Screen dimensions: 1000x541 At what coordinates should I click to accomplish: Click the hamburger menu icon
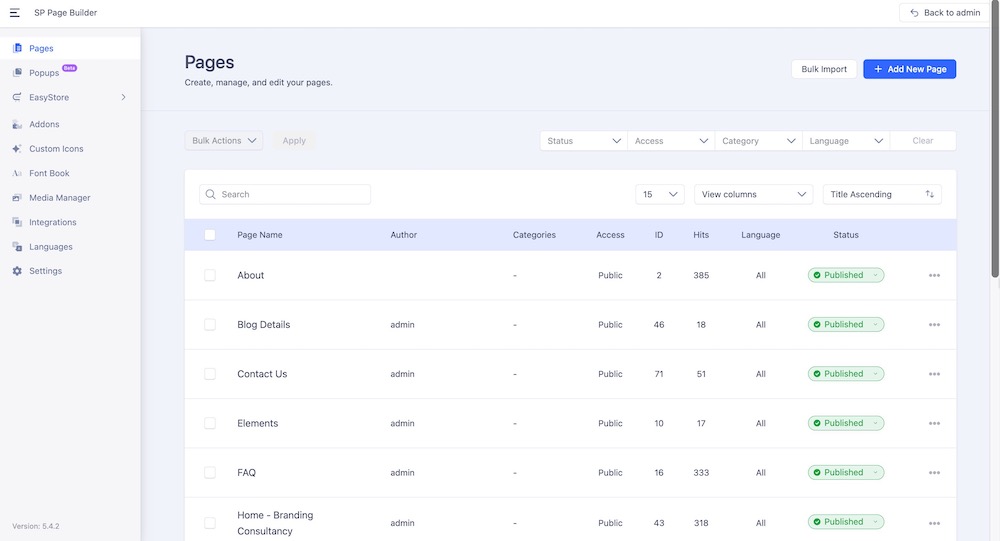[15, 12]
